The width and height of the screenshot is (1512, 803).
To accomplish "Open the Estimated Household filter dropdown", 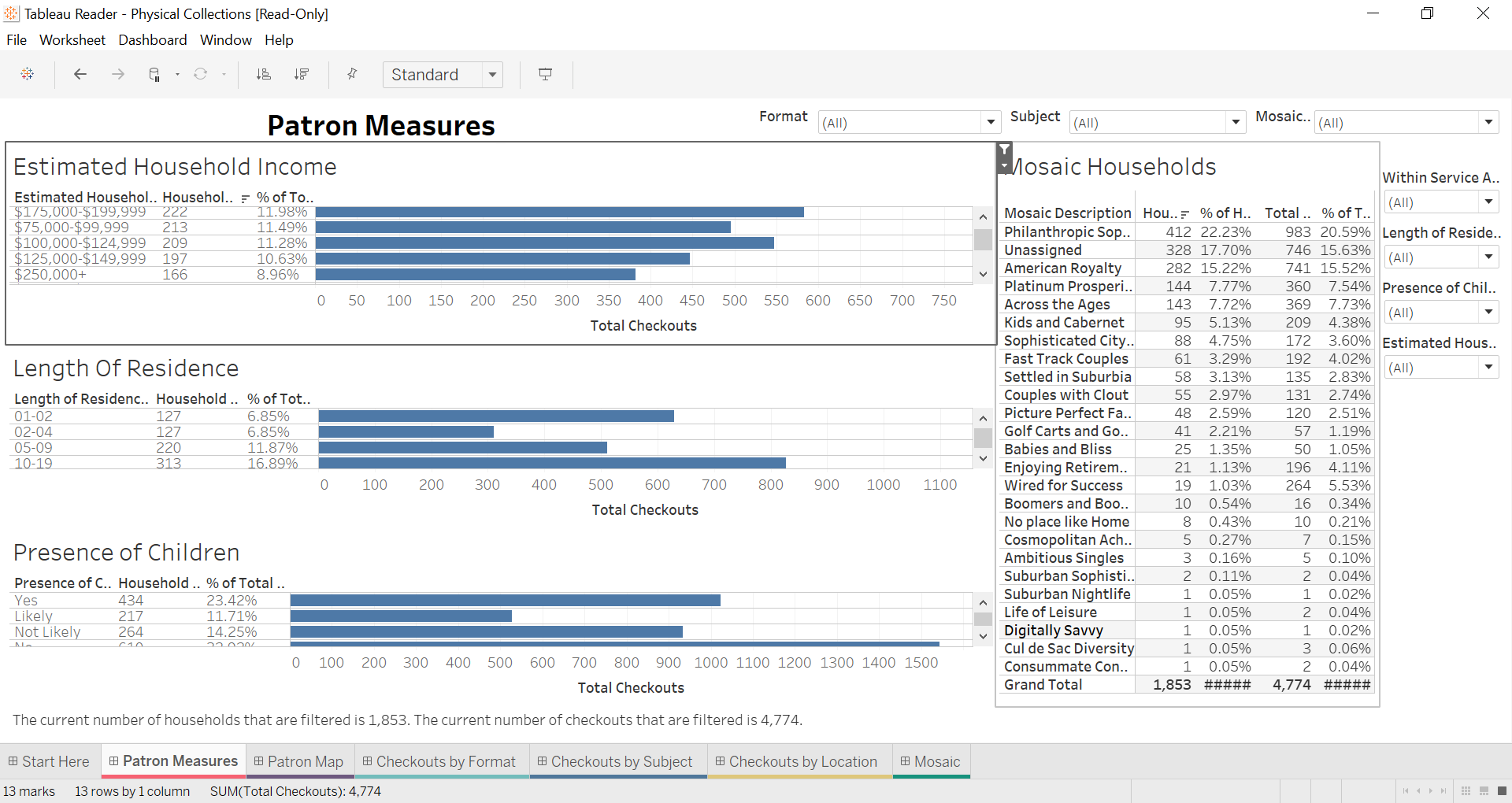I will pos(1488,367).
